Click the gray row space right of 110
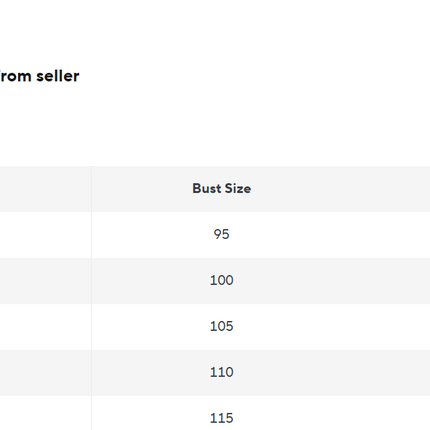The height and width of the screenshot is (430, 430). 332,373
